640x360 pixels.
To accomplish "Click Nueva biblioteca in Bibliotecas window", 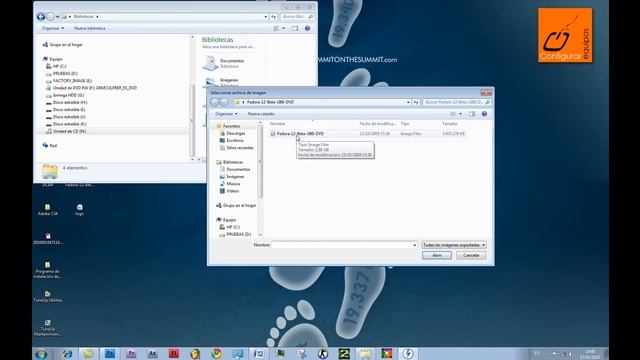I will point(90,28).
